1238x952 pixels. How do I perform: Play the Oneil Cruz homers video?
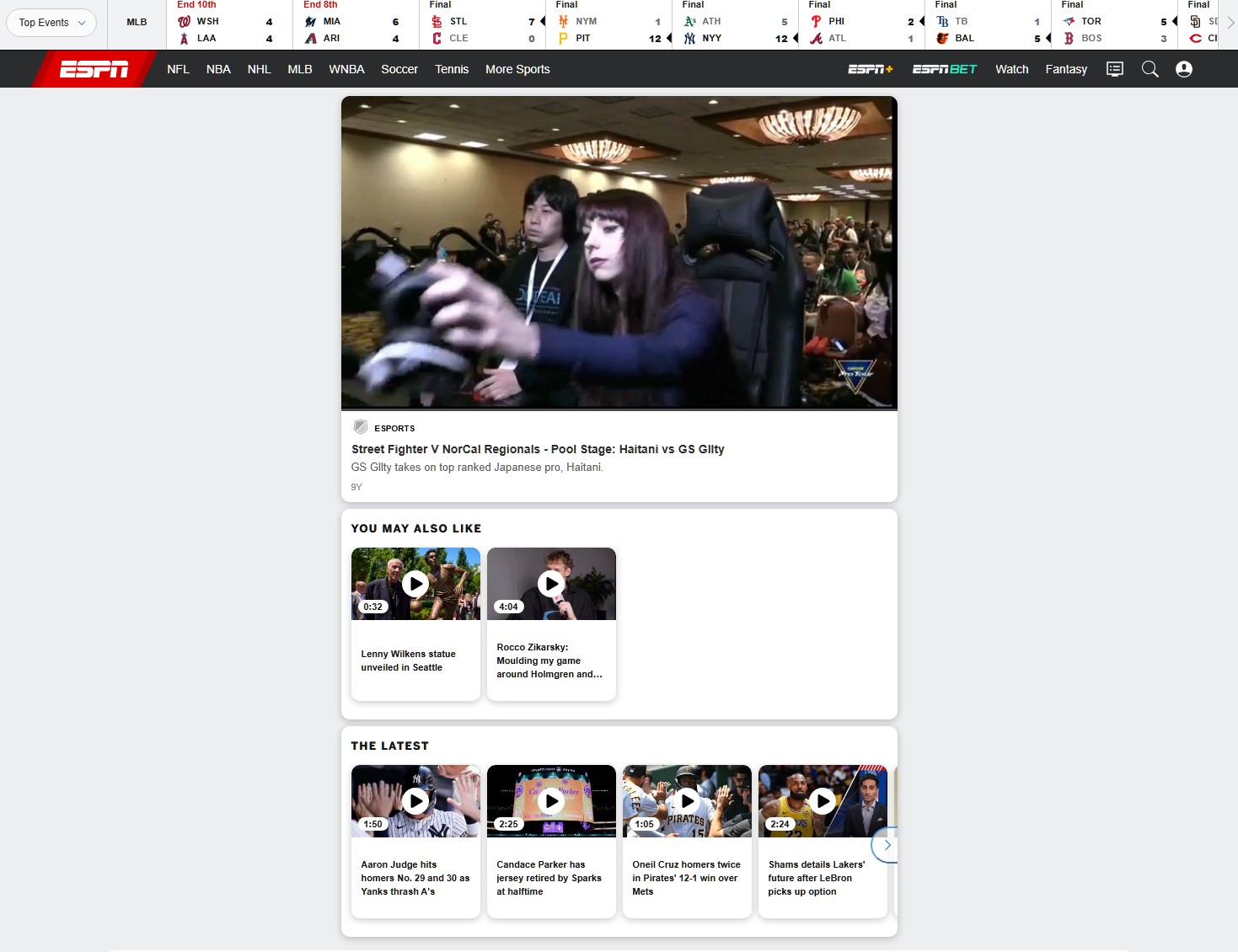(x=687, y=800)
